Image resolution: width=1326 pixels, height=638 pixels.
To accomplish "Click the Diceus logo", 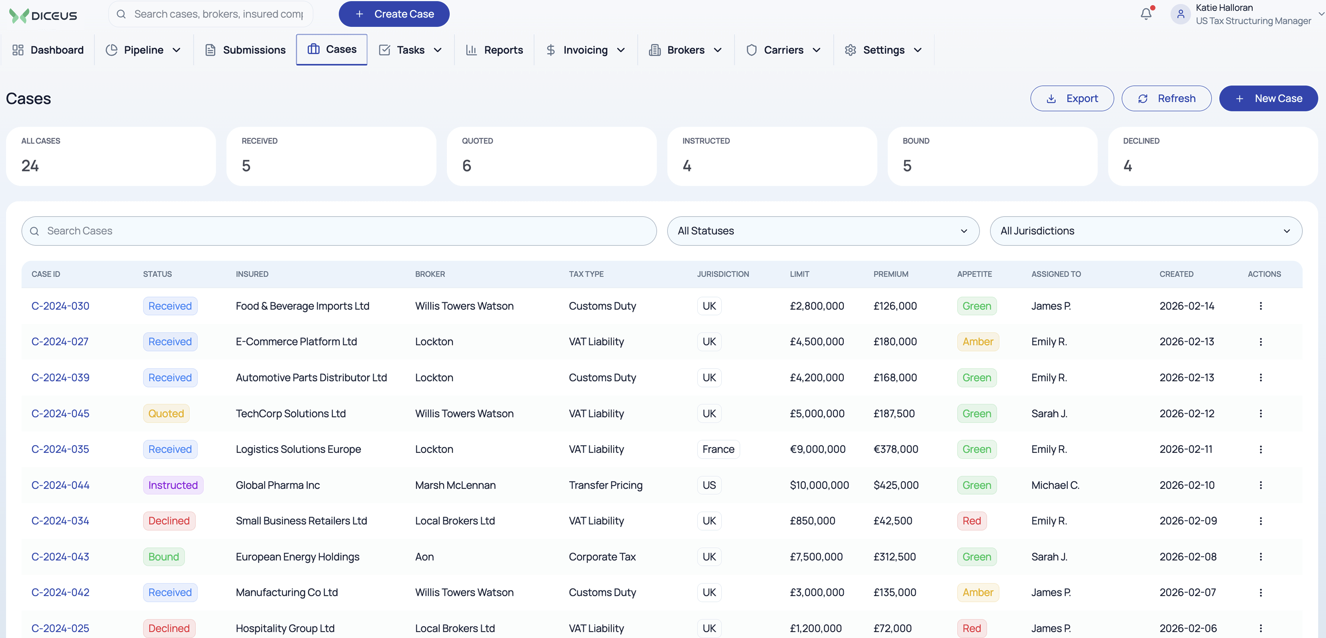I will pyautogui.click(x=43, y=15).
